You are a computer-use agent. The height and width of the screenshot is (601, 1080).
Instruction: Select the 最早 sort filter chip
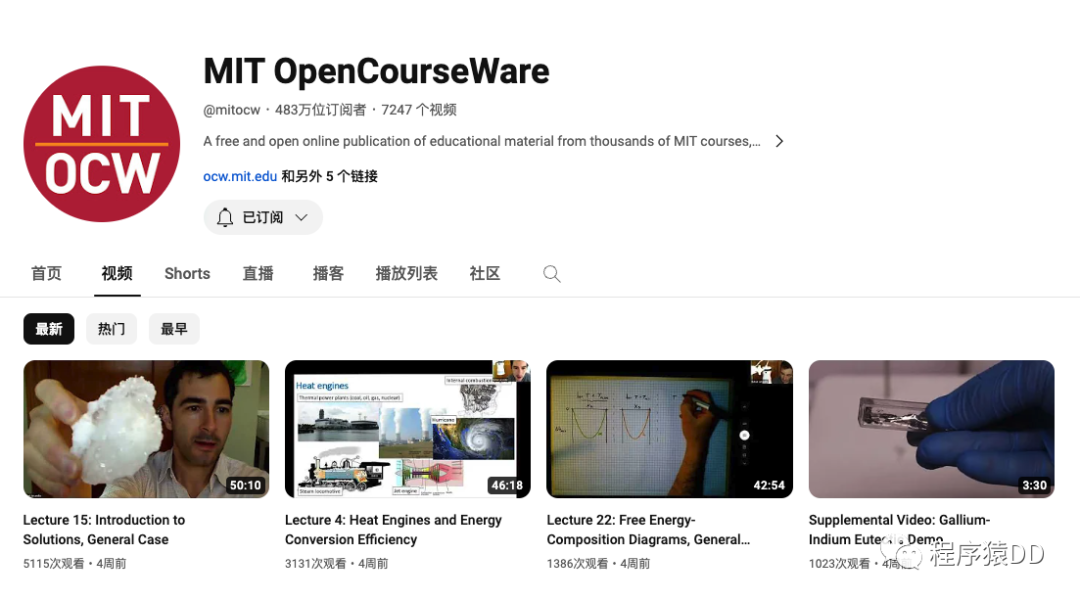click(174, 329)
